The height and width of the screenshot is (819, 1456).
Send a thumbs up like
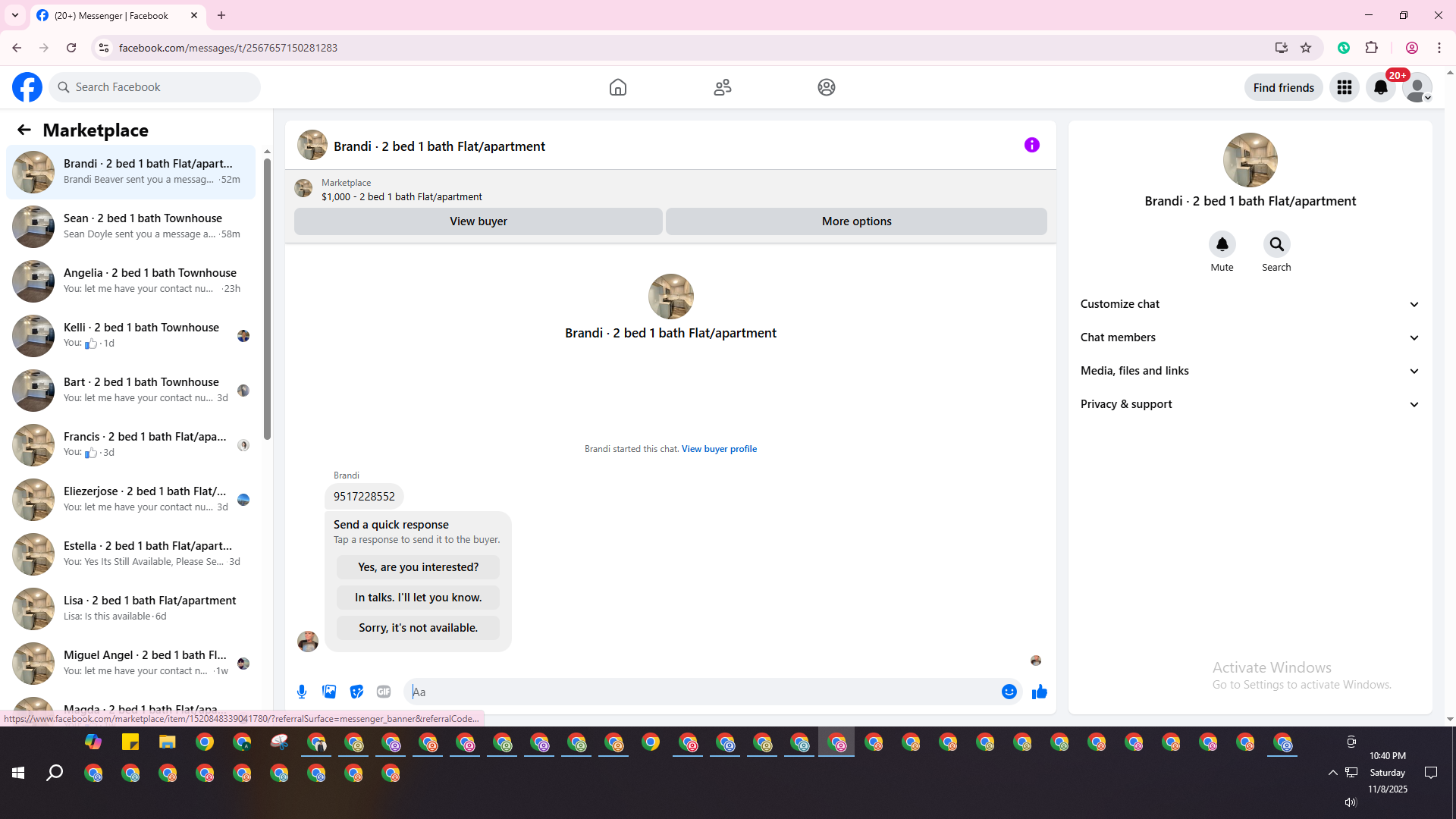pyautogui.click(x=1039, y=692)
